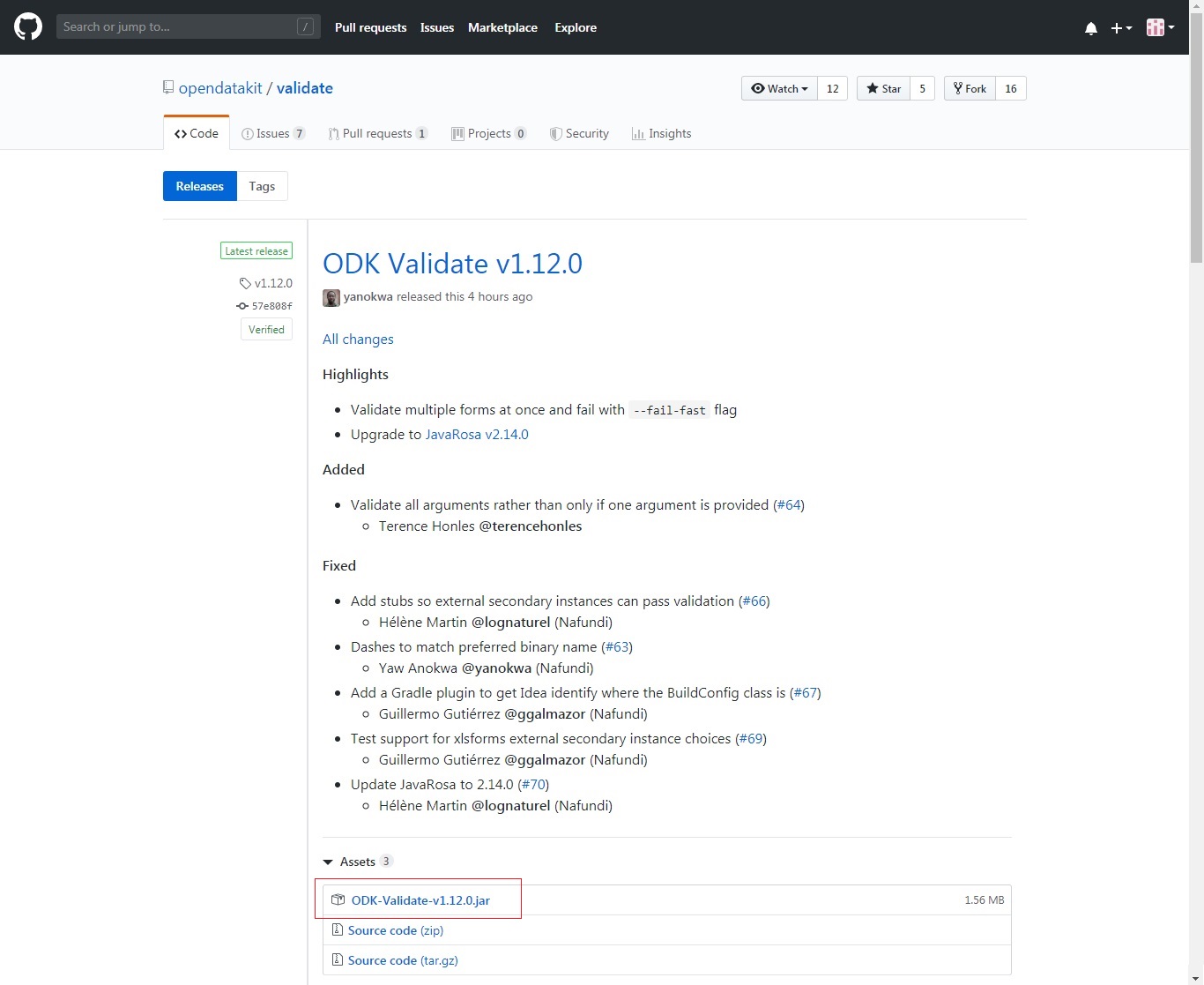Open pull request #70

(x=533, y=785)
